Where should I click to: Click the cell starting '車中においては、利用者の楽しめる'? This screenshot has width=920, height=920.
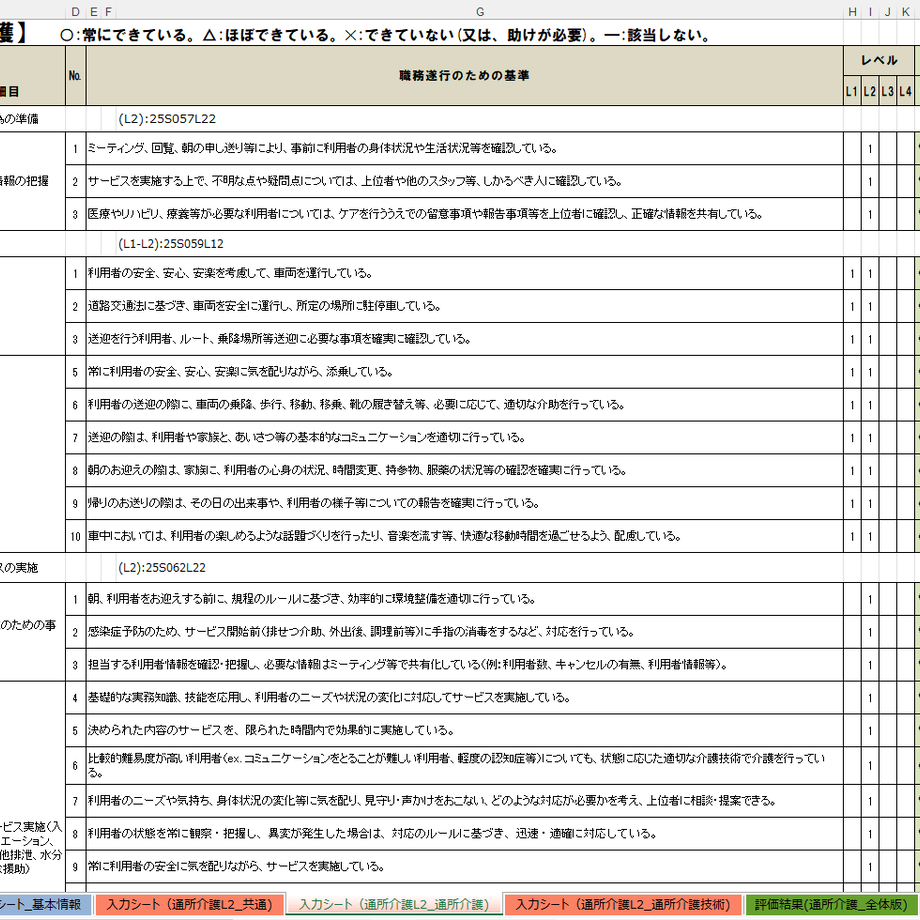tap(465, 536)
